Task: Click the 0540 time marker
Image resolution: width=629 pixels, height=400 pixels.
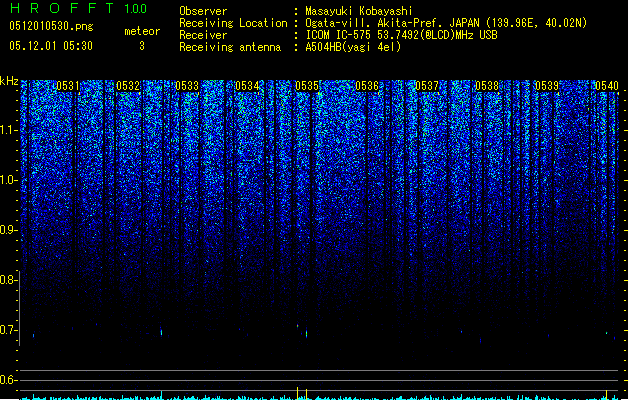Action: [x=607, y=86]
